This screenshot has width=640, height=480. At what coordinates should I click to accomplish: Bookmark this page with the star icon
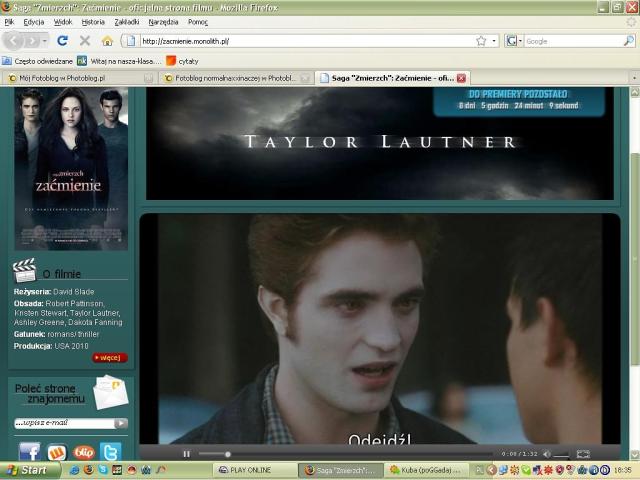tap(481, 41)
